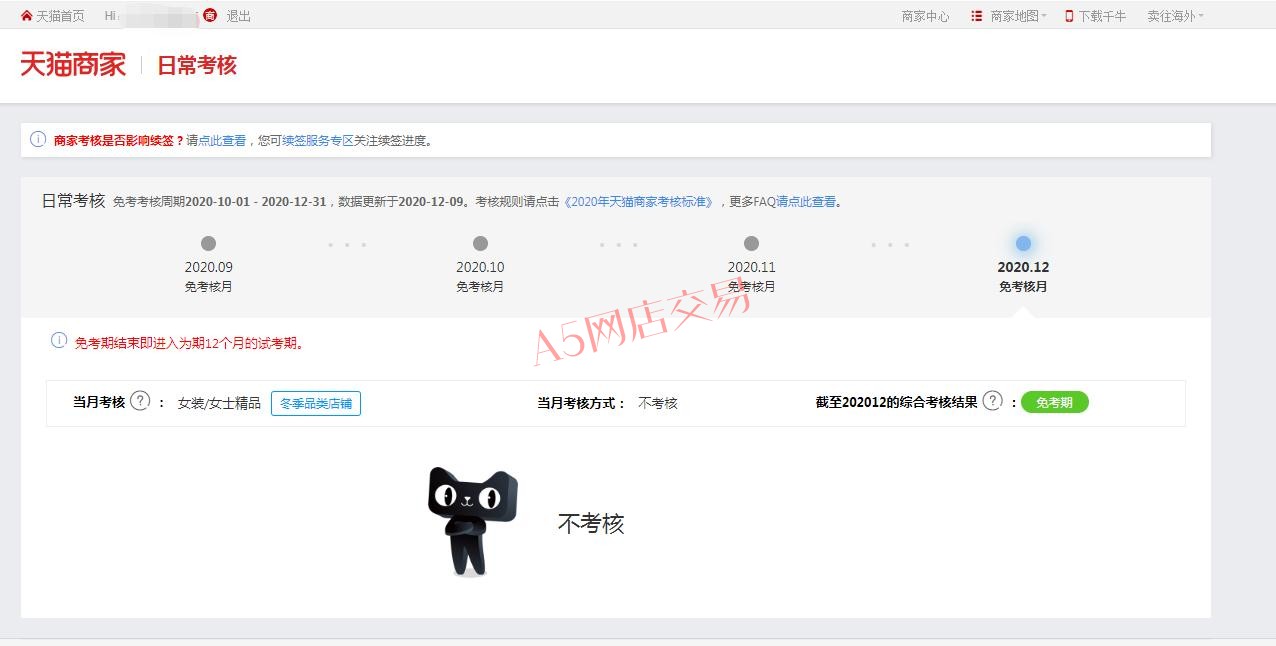The image size is (1276, 646).
Task: Click the red list icon beside 商家地图
Action: [x=977, y=16]
